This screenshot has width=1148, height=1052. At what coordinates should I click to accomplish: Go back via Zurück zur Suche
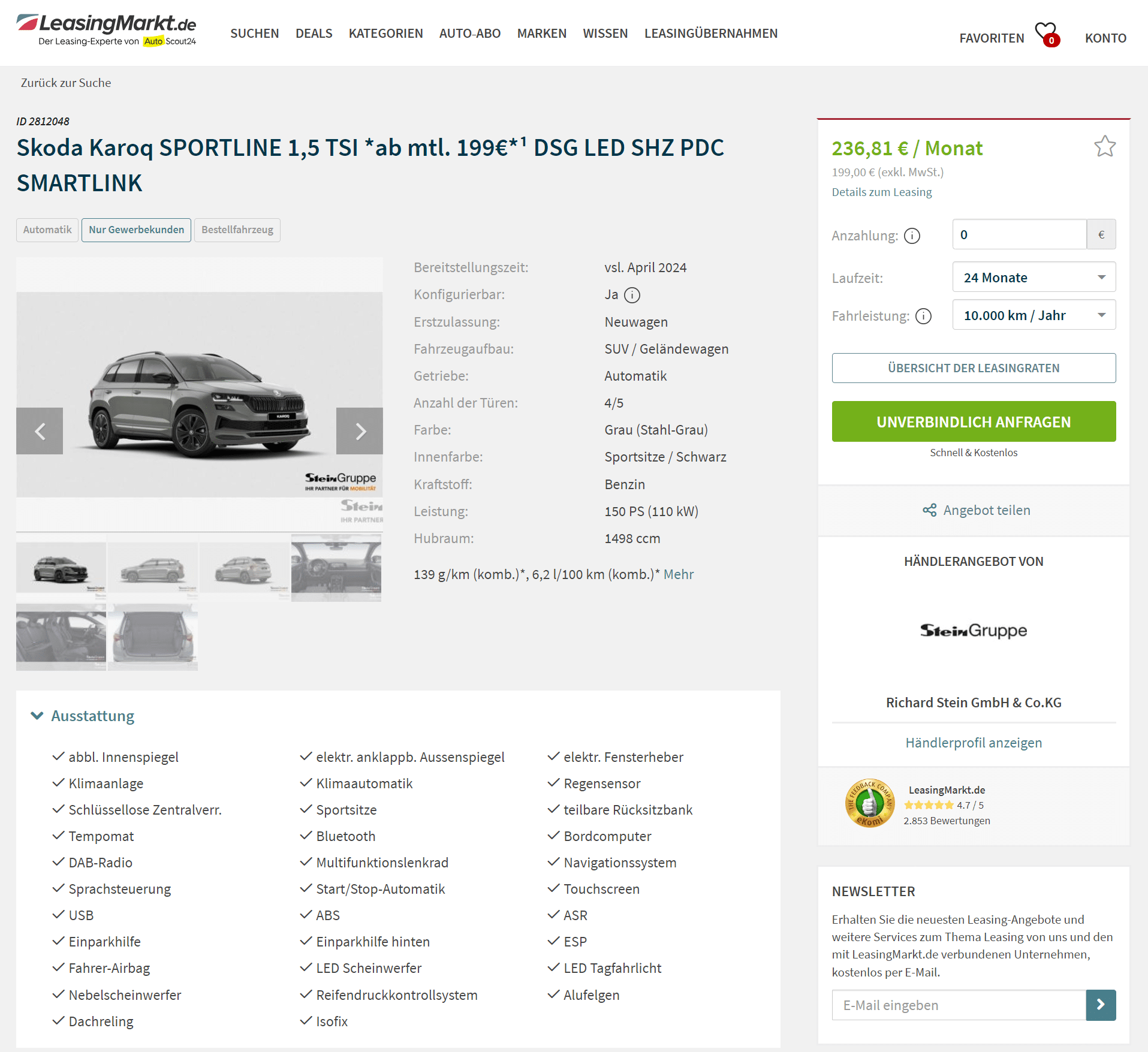pyautogui.click(x=66, y=83)
